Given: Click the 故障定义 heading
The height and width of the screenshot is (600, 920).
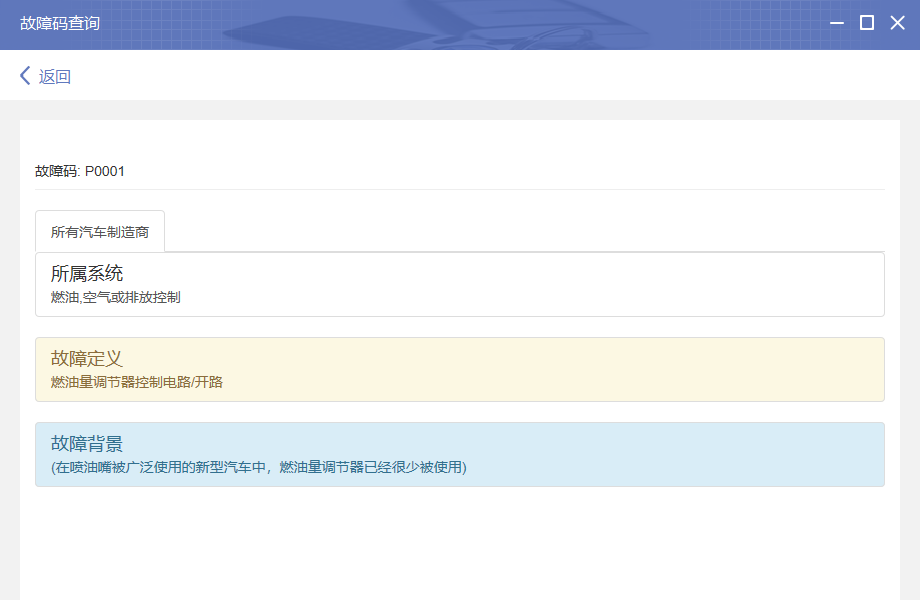Looking at the screenshot, I should 87,358.
